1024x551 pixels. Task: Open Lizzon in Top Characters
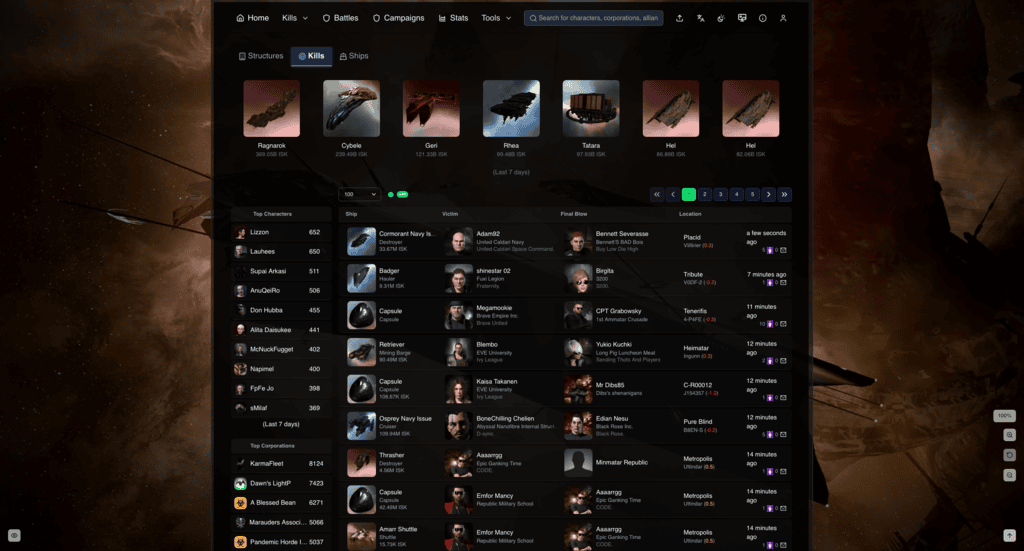point(281,232)
